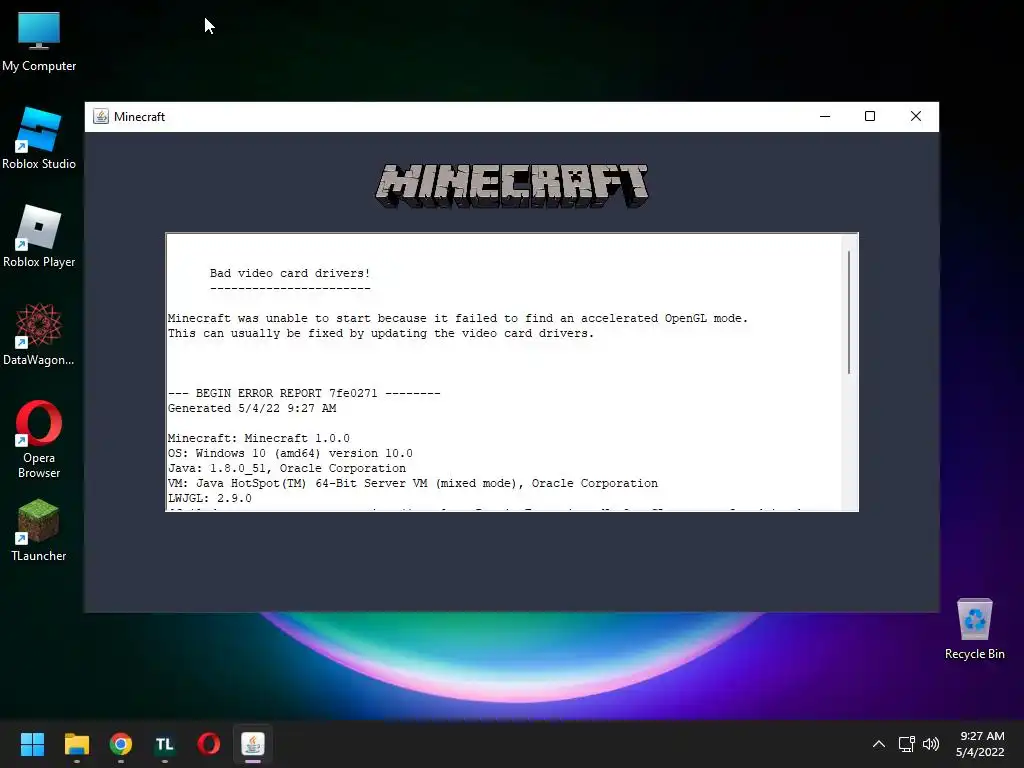The width and height of the screenshot is (1024, 768).
Task: Minimize the Minecraft window
Action: (x=825, y=116)
